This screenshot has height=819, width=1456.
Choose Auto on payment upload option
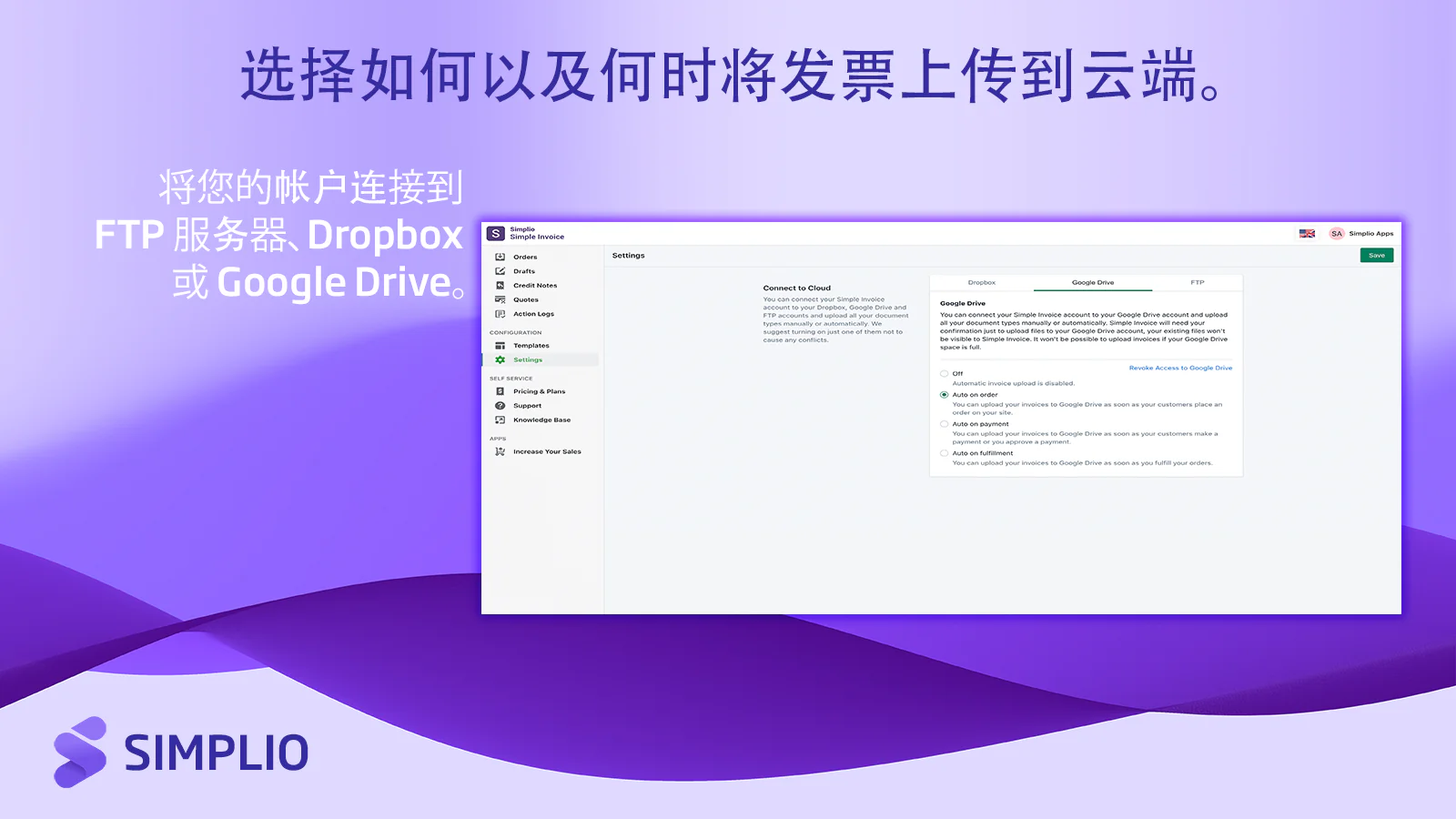(x=944, y=424)
